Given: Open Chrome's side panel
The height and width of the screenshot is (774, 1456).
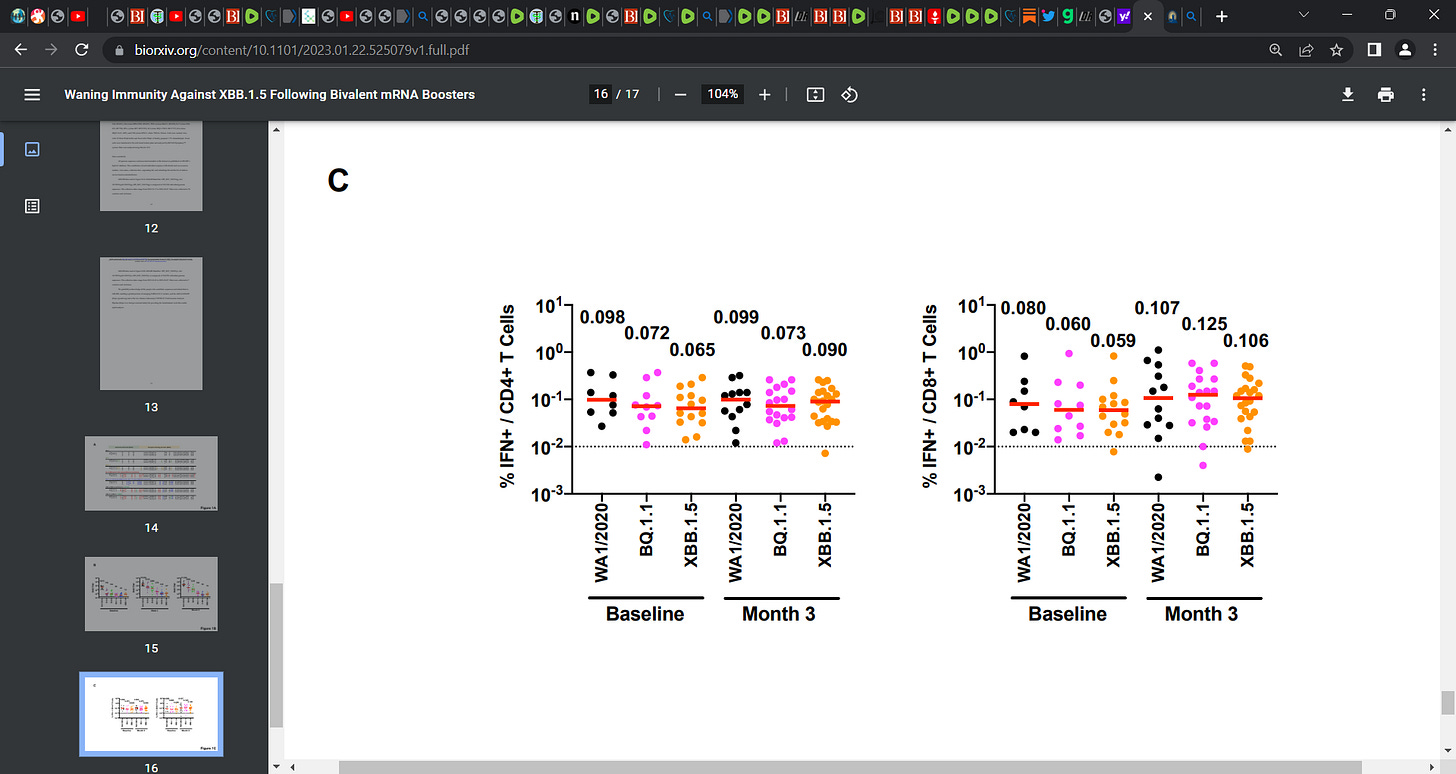Looking at the screenshot, I should (1373, 49).
